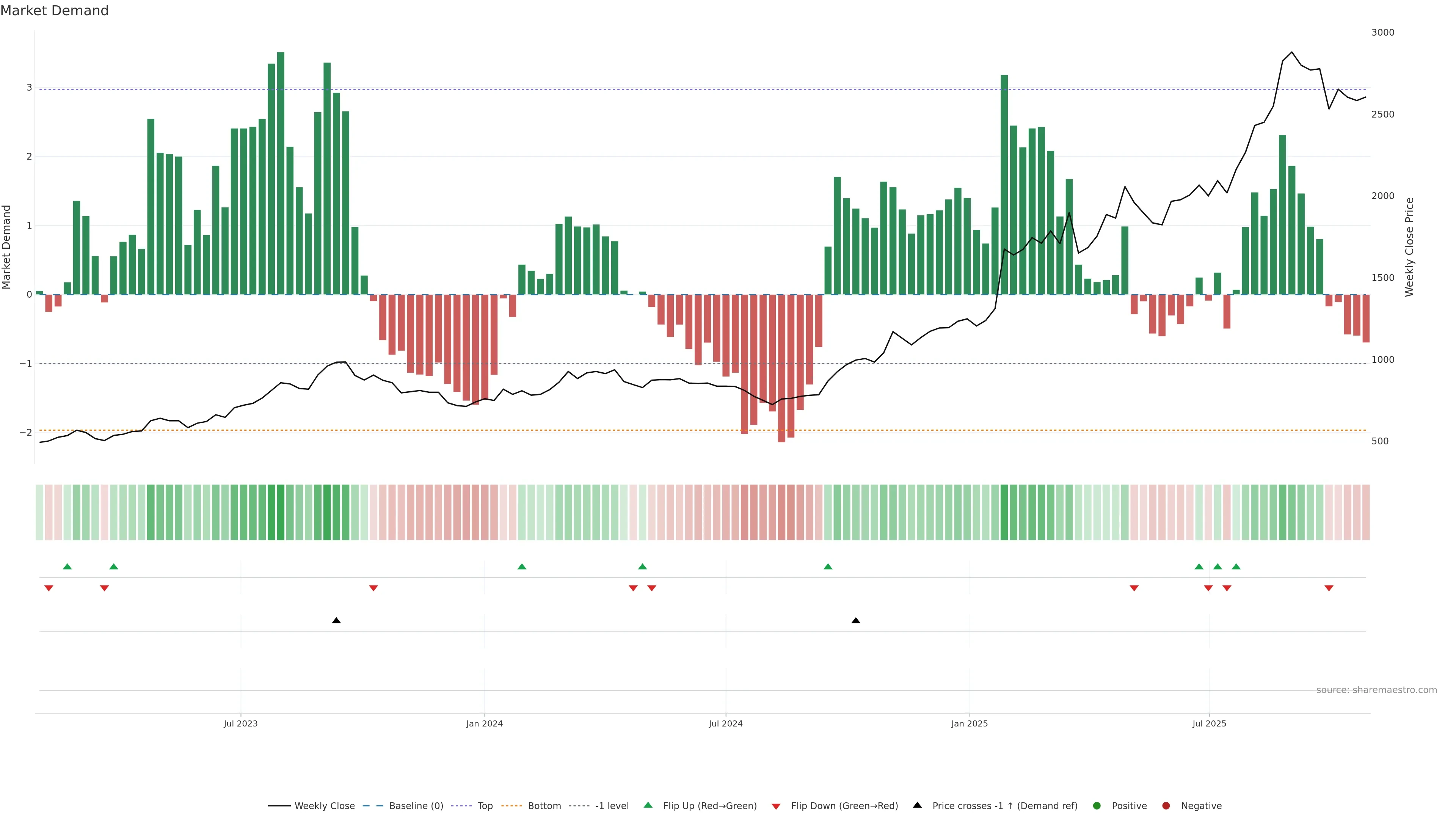Click the tallest green demand bar
The height and width of the screenshot is (819, 1456).
coord(280,169)
